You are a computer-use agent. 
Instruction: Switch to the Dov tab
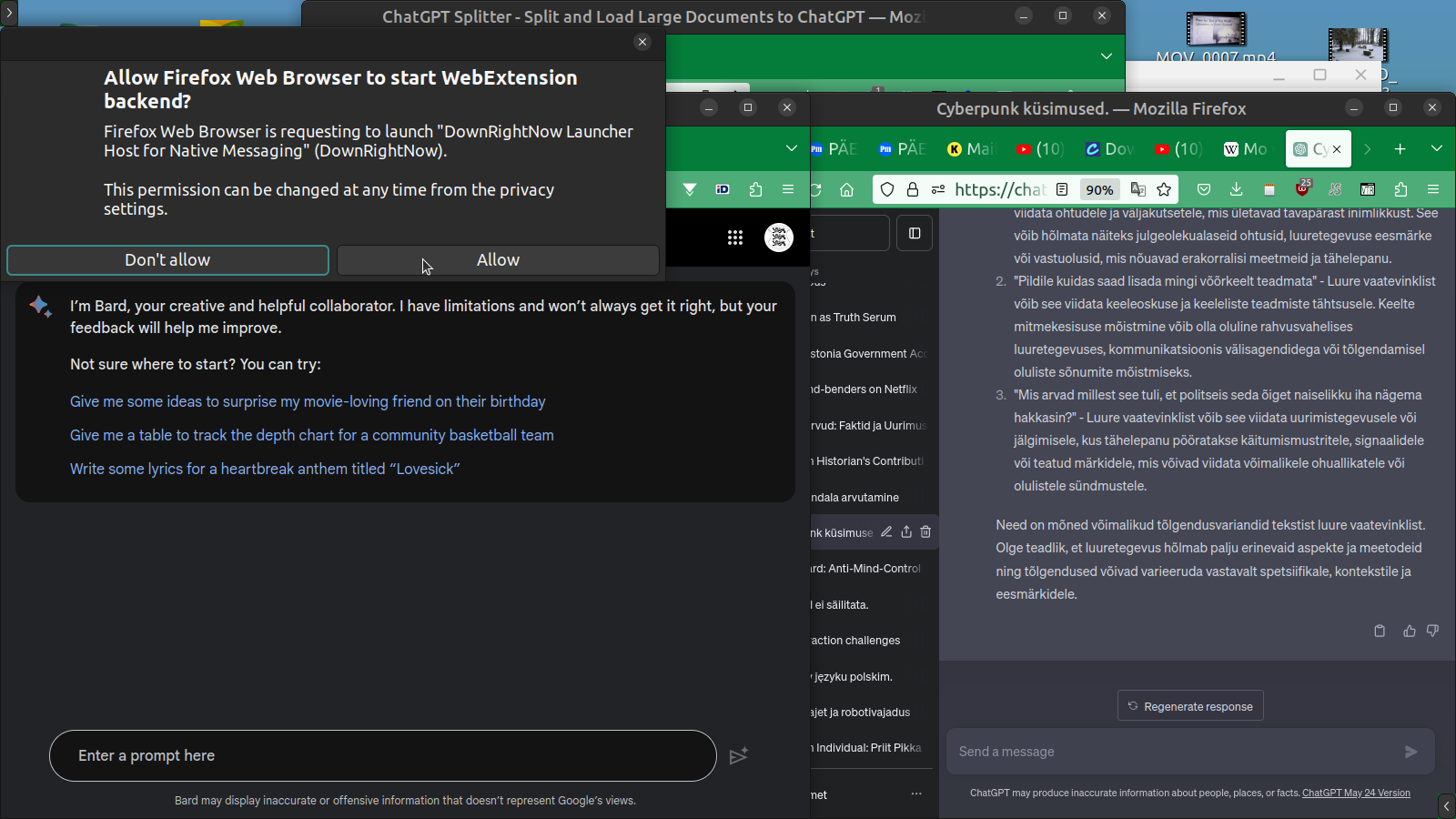point(1109,149)
